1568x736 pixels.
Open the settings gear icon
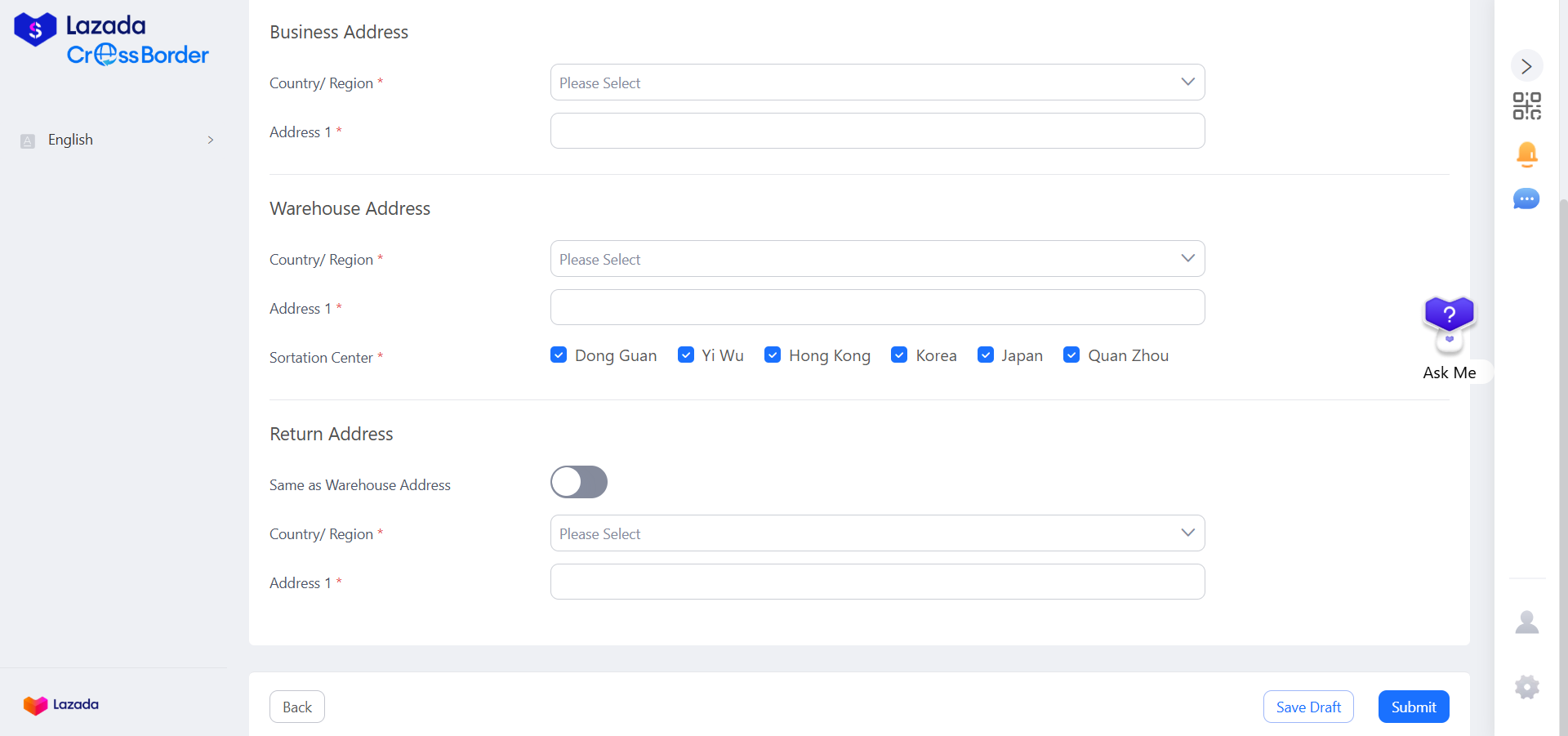1526,687
